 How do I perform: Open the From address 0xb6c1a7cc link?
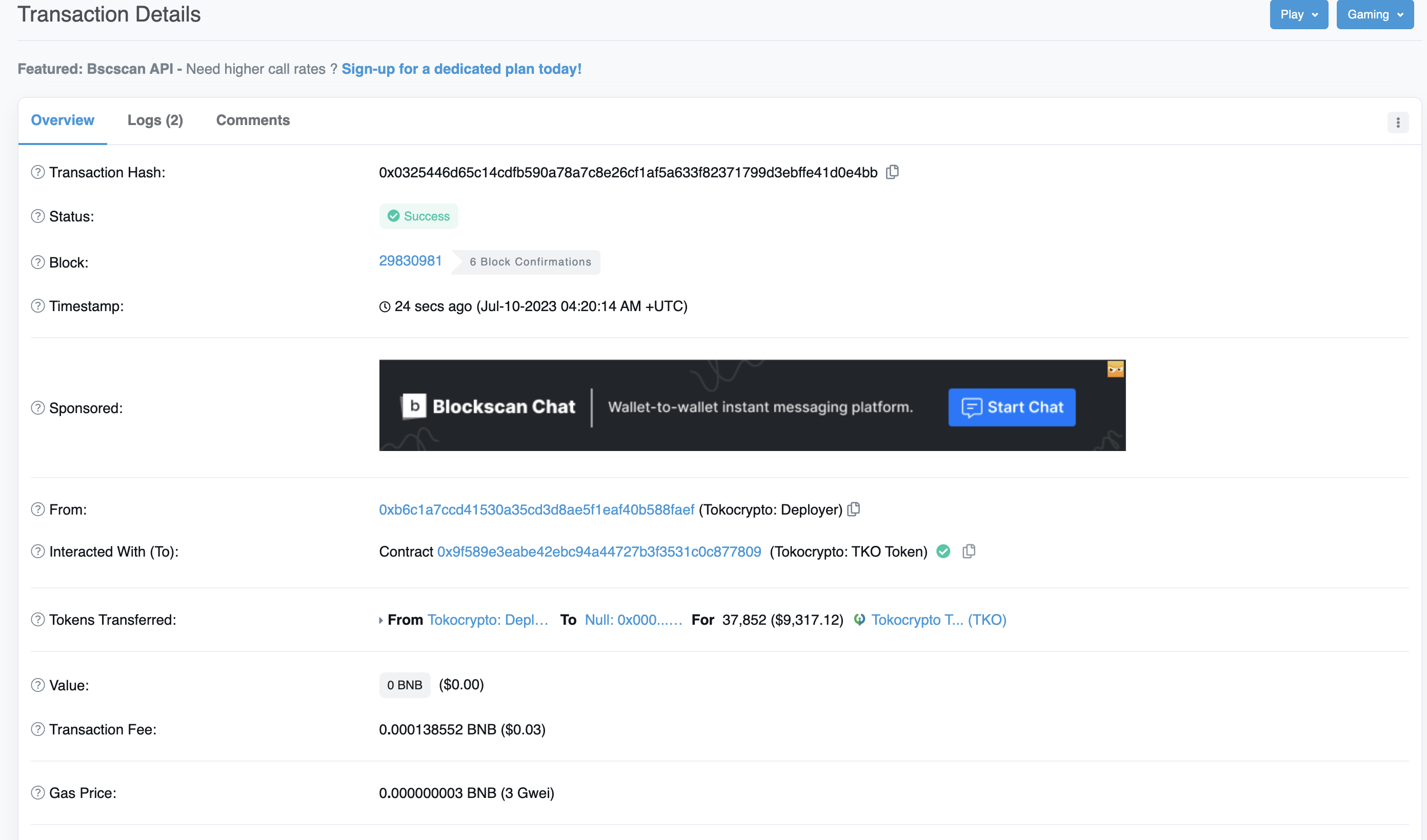536,509
